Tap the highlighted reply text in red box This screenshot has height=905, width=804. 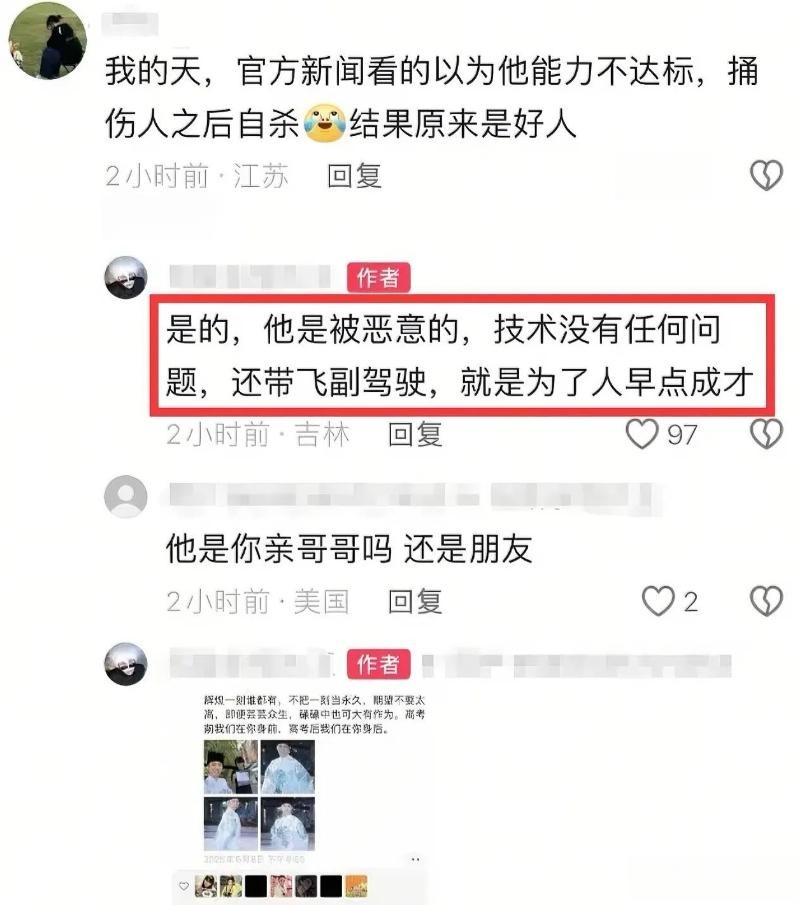click(462, 356)
